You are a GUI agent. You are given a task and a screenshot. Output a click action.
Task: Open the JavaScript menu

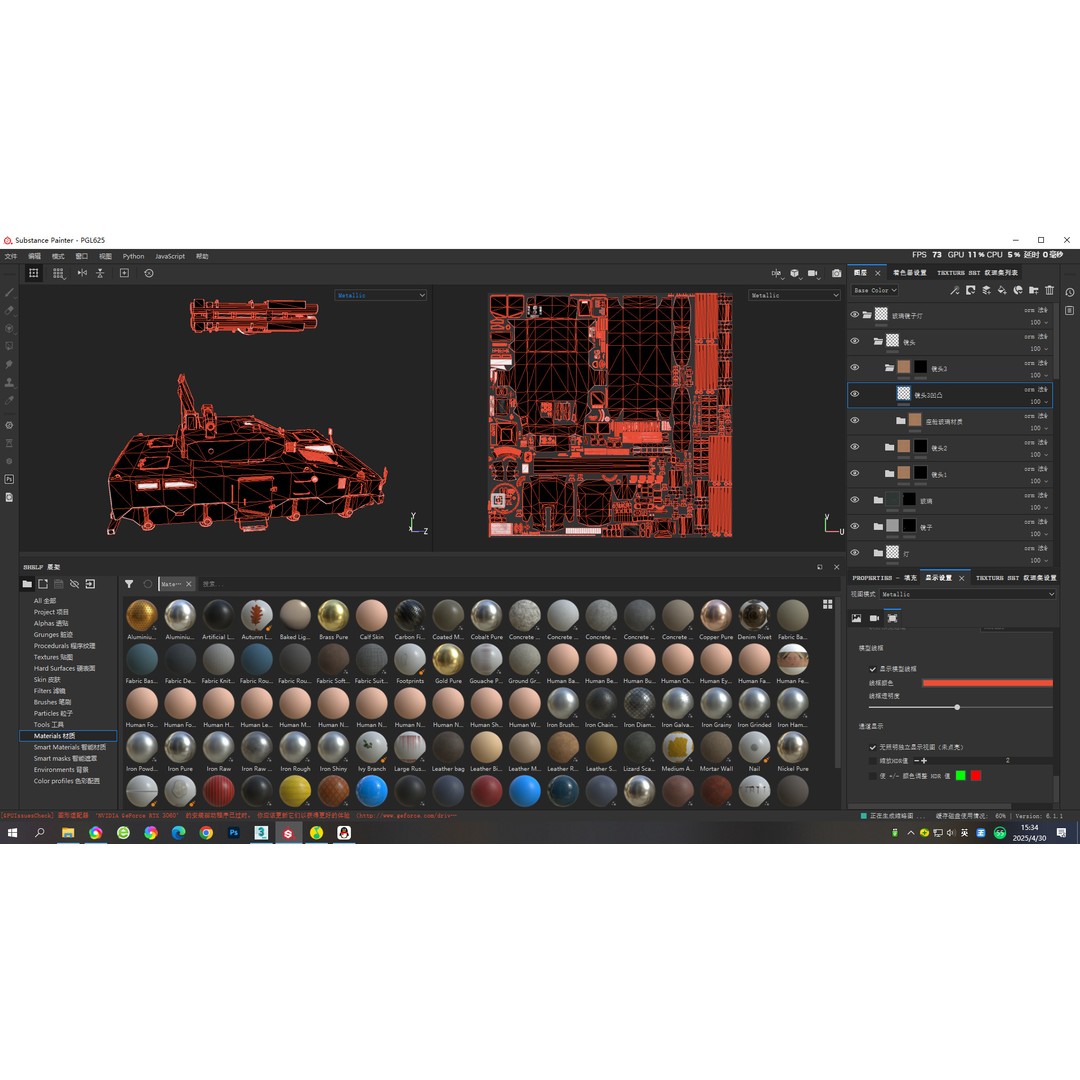(169, 256)
